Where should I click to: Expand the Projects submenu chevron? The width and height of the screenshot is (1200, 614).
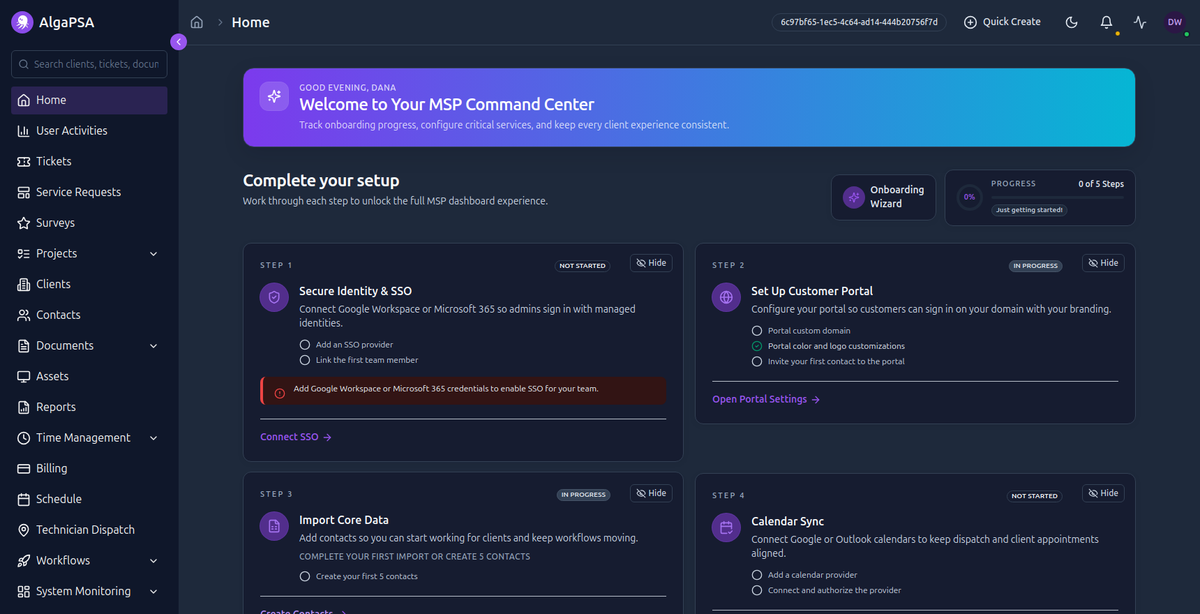pyautogui.click(x=153, y=254)
